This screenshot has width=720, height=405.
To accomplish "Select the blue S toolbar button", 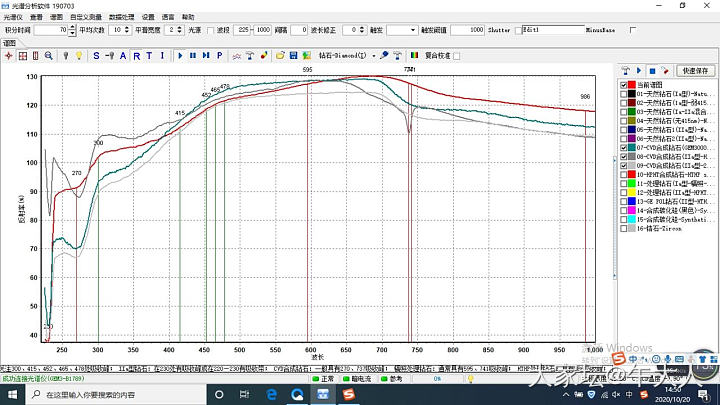I will (x=96, y=55).
